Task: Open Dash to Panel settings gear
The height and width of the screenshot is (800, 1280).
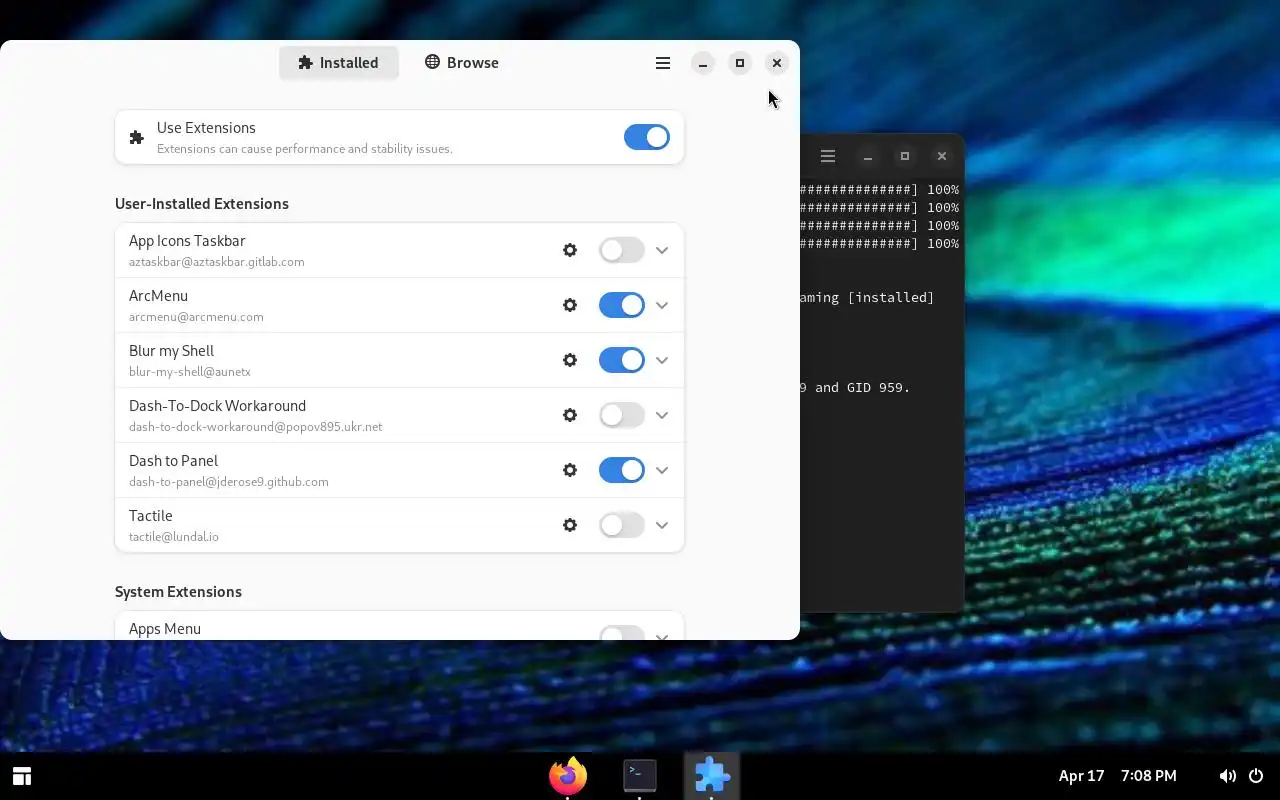Action: coord(570,470)
